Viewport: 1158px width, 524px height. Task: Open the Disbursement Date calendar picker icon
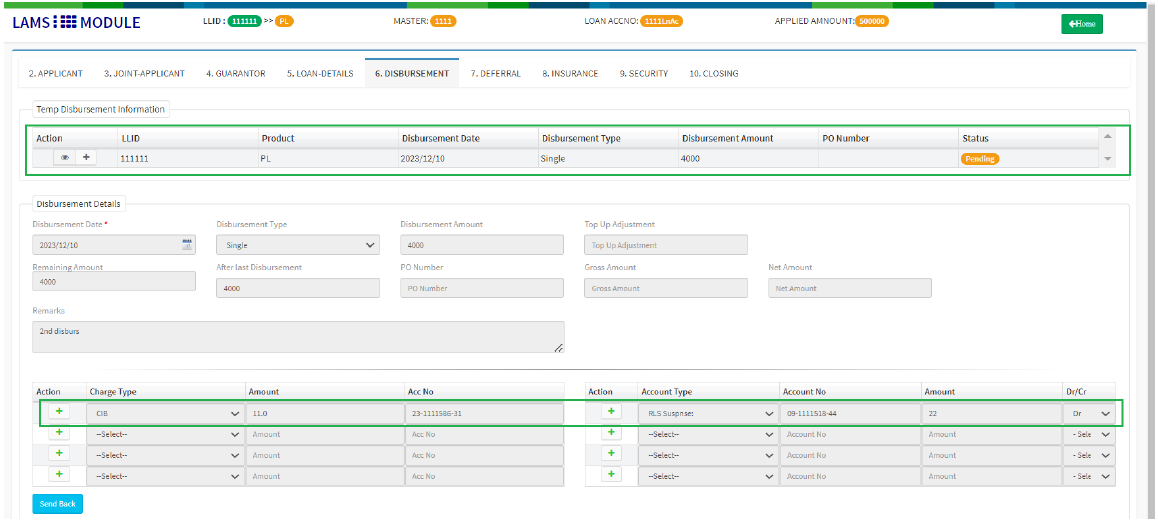coord(186,244)
